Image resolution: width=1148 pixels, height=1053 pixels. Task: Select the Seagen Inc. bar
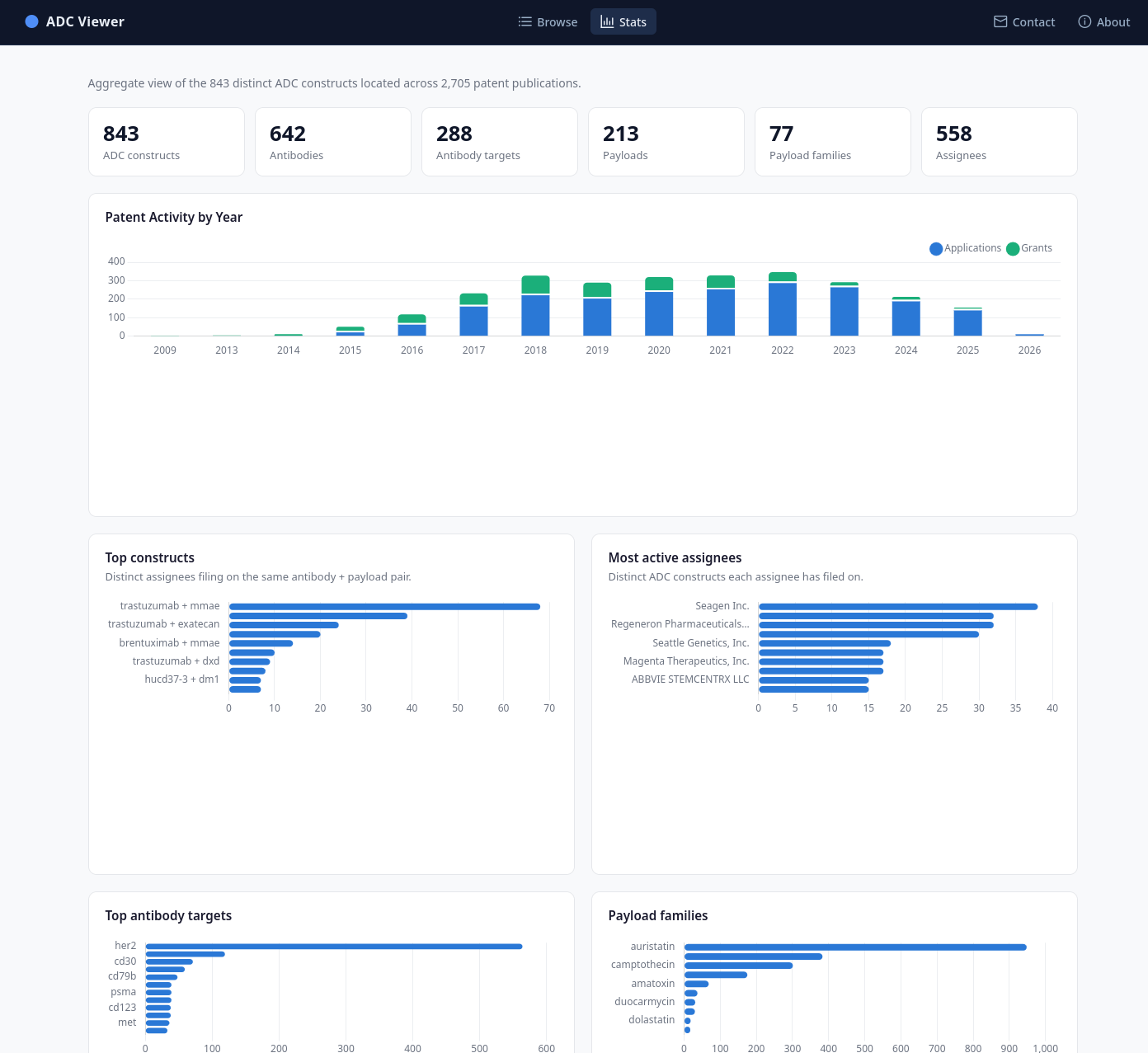(x=898, y=607)
